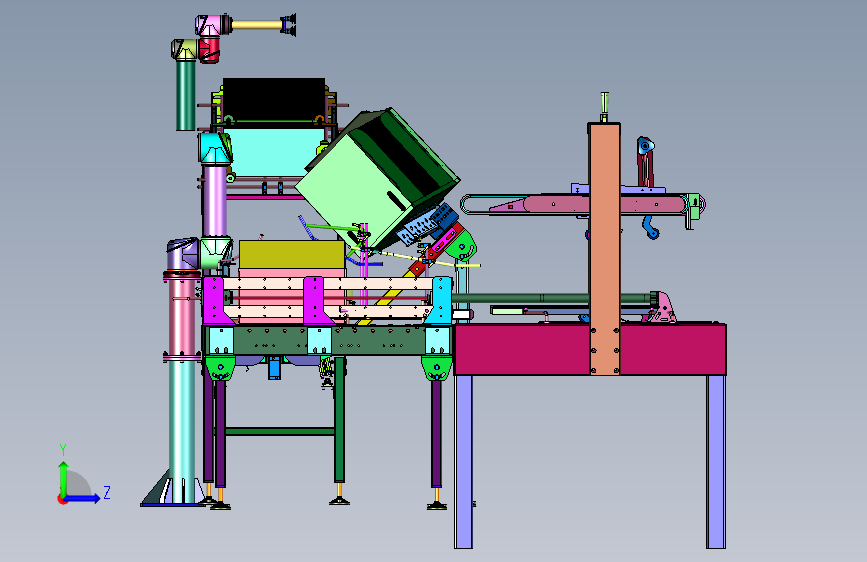Select the cyan robot shoulder joint

tap(215, 148)
